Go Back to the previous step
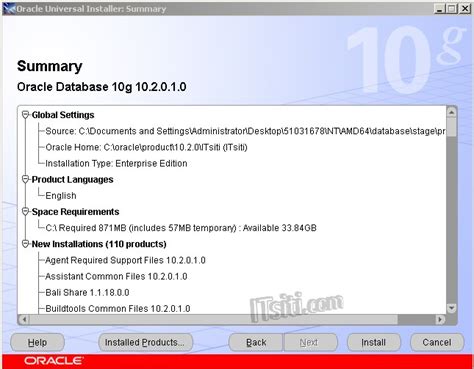 pos(256,342)
